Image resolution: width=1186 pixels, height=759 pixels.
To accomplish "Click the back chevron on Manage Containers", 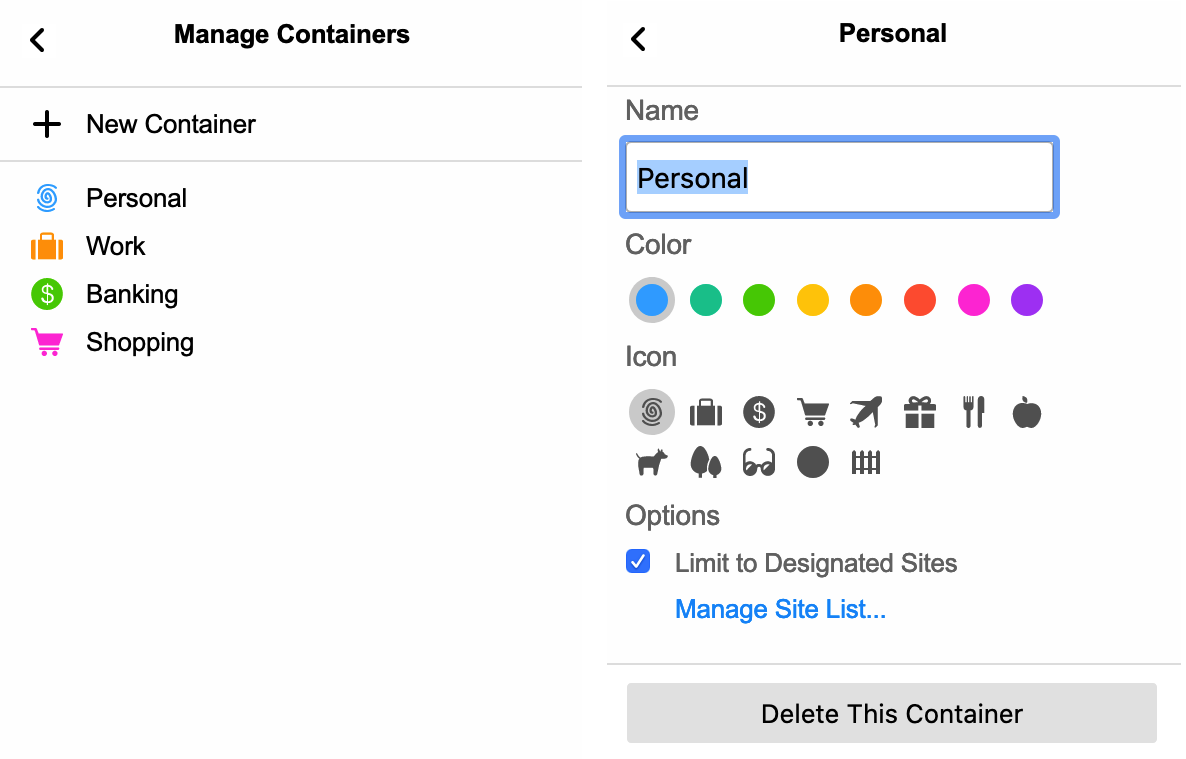I will (36, 40).
